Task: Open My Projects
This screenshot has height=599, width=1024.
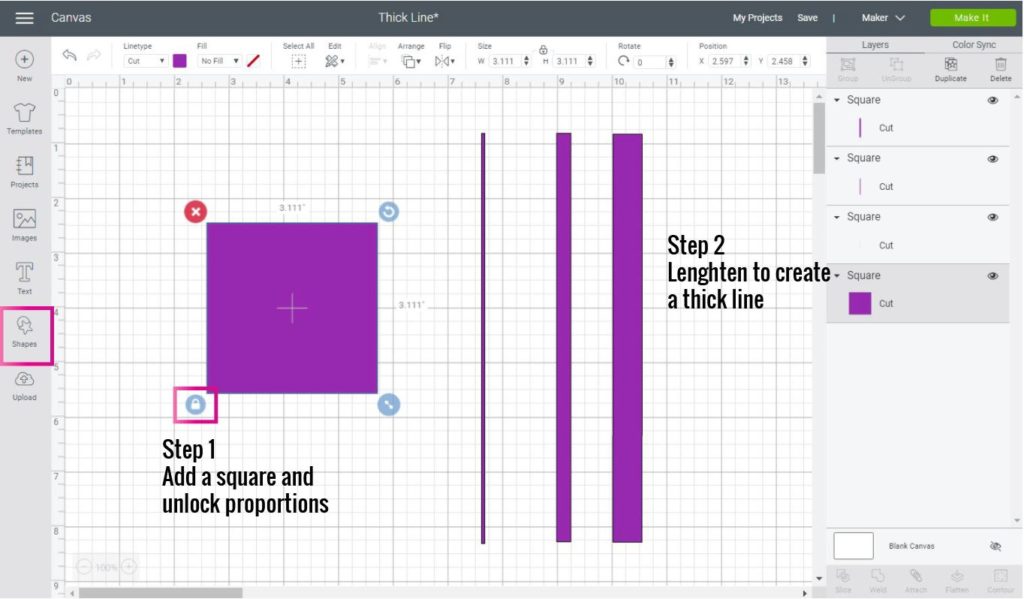Action: coord(757,18)
